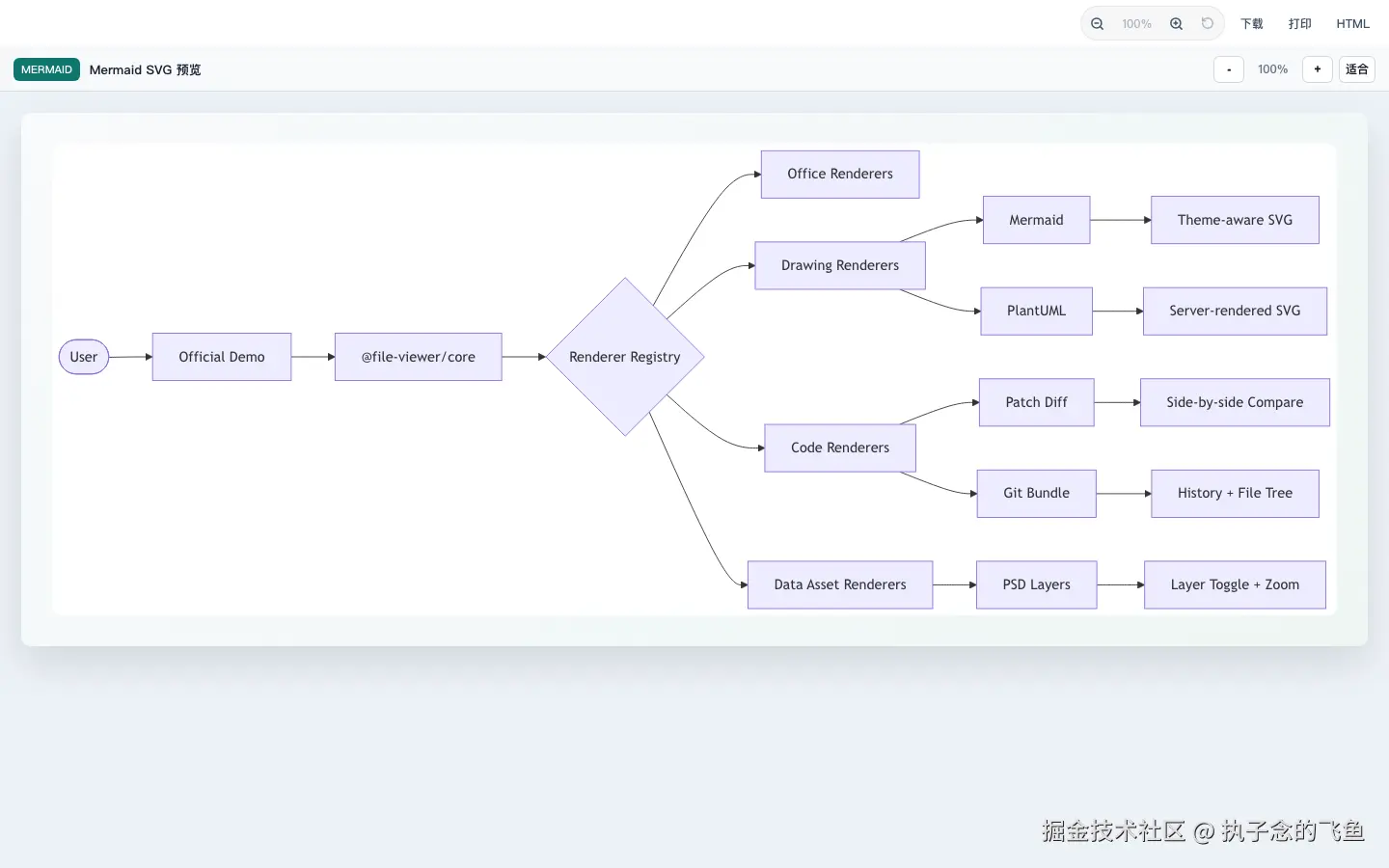
Task: Click the minus button in Mermaid preview bar
Action: click(x=1228, y=69)
